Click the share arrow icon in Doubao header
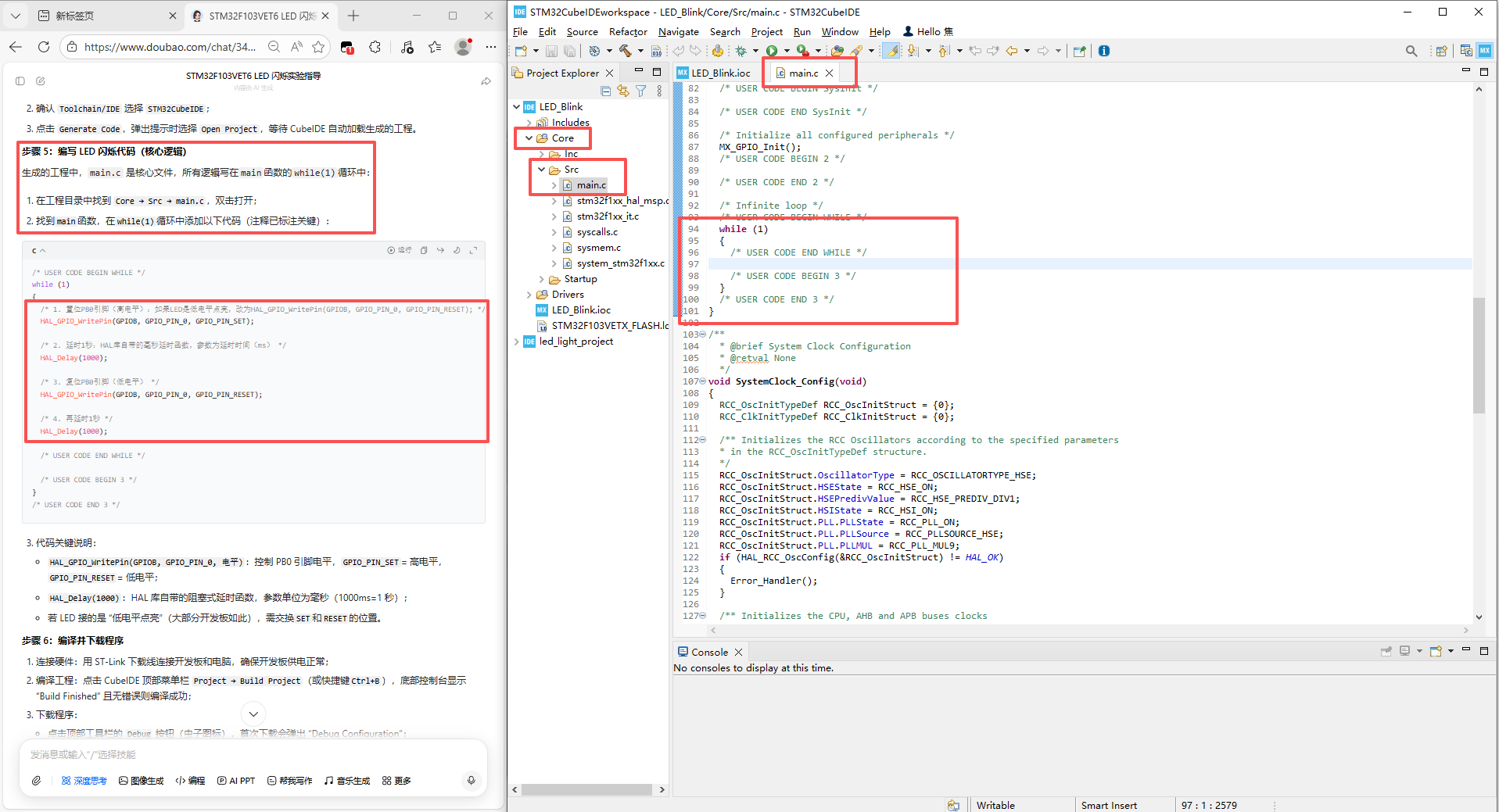This screenshot has height=812, width=1499. pos(486,80)
